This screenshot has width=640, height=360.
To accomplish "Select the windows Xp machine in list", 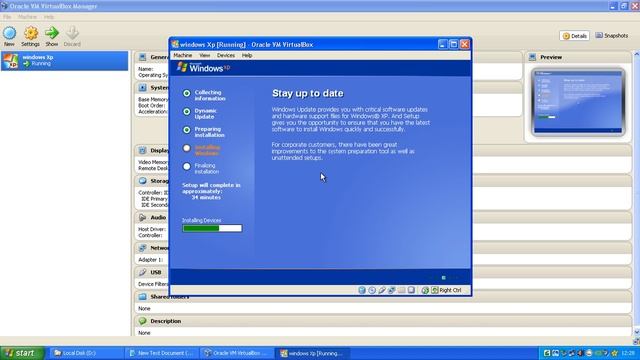I will click(64, 60).
